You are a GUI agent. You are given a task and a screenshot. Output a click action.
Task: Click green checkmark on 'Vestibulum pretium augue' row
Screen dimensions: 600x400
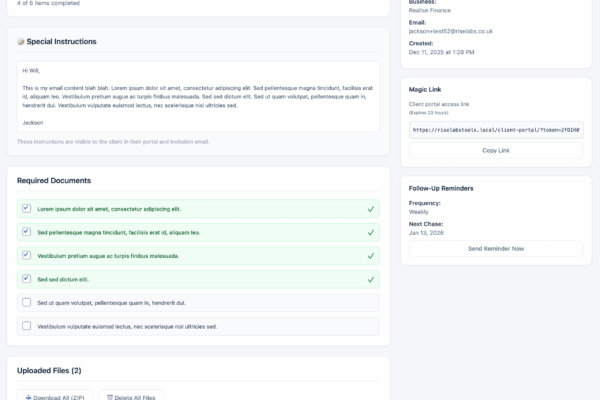(x=370, y=256)
